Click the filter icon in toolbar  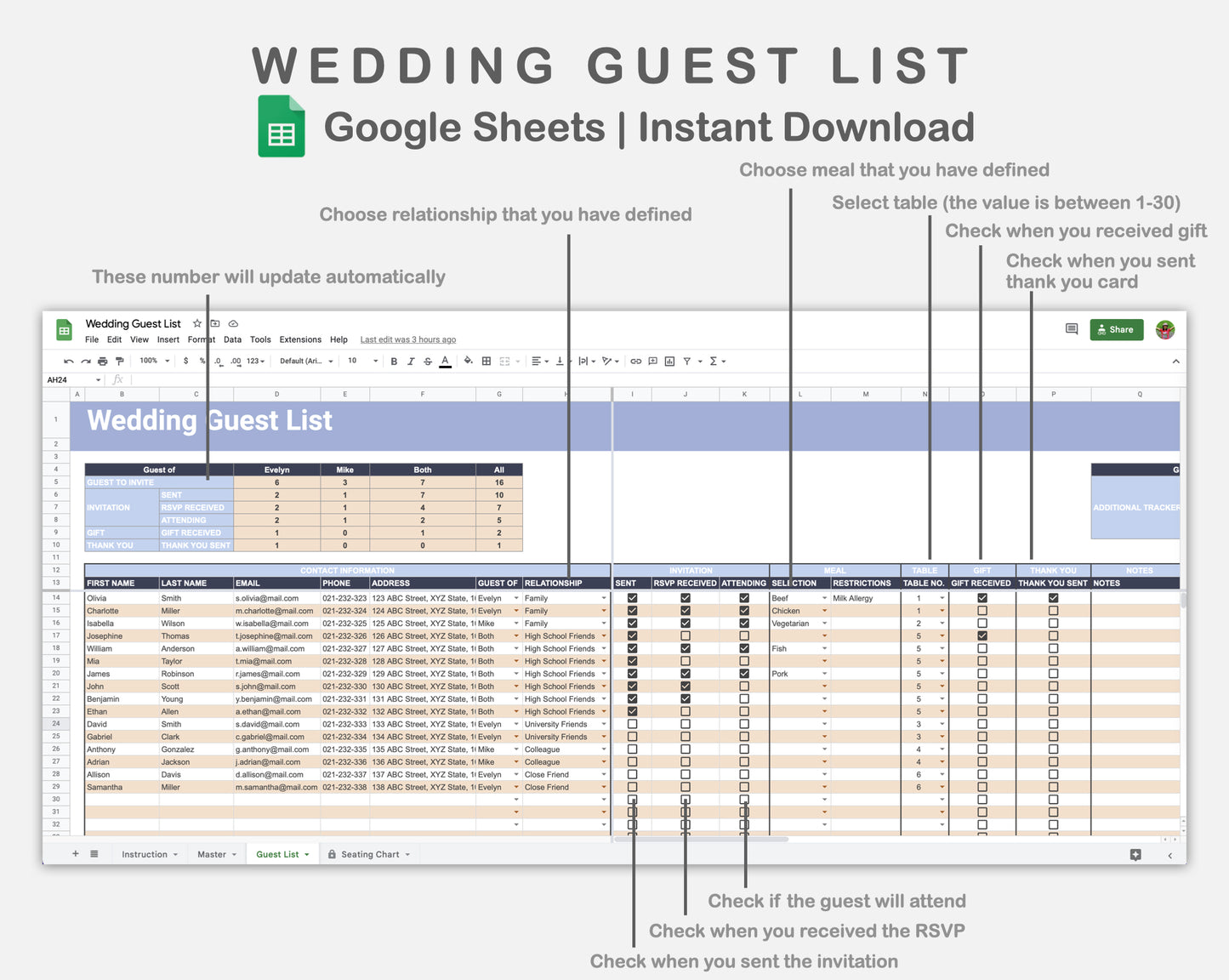pyautogui.click(x=689, y=361)
